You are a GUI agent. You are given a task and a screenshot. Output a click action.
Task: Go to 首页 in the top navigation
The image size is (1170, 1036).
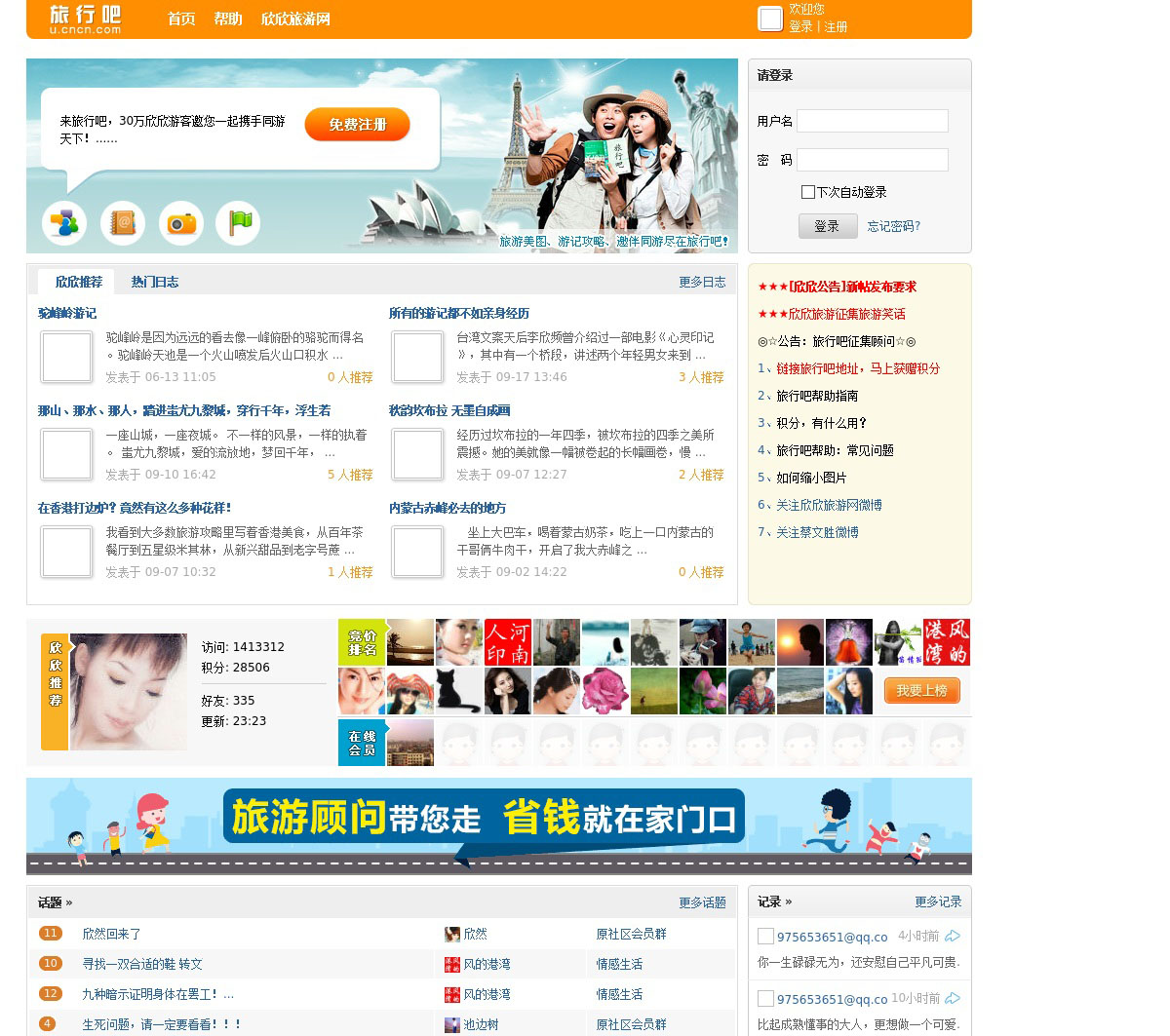181,19
